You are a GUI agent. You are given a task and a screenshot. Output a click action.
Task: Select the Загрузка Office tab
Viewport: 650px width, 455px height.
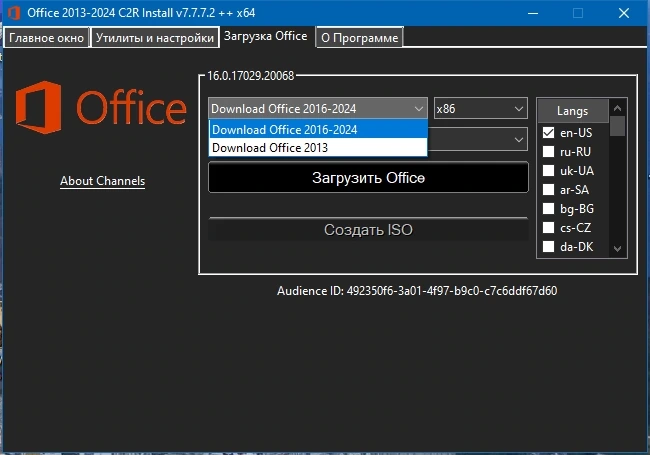point(266,36)
